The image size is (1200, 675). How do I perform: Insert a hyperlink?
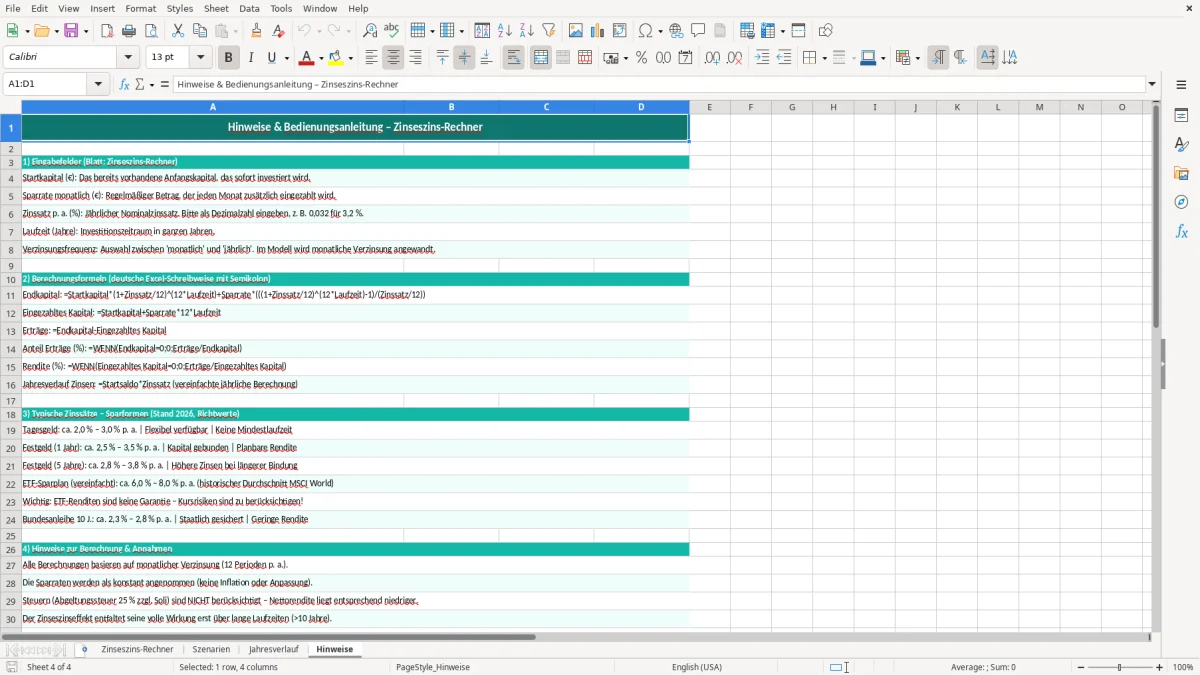coord(676,31)
